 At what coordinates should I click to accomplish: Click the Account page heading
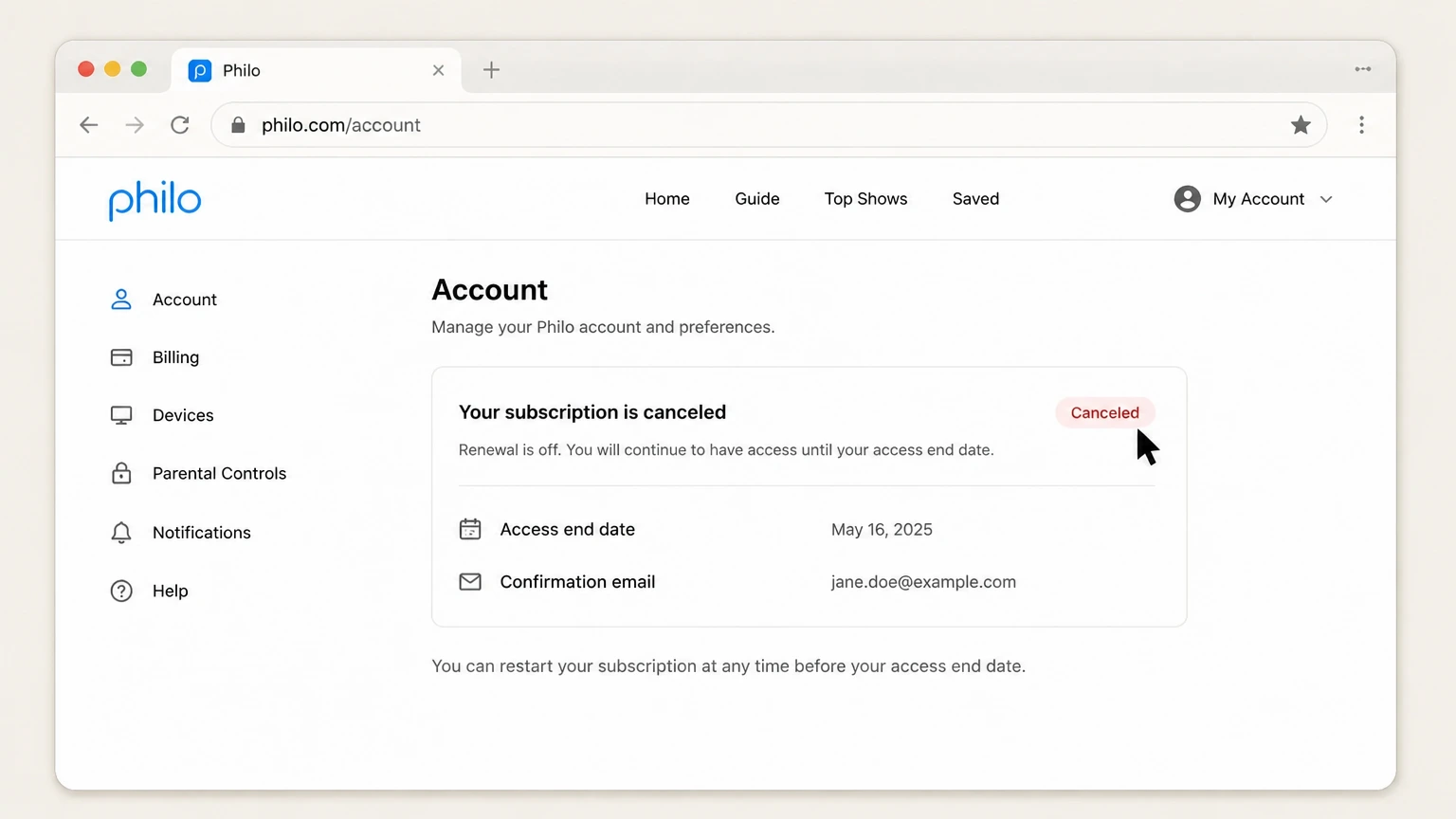(x=490, y=290)
